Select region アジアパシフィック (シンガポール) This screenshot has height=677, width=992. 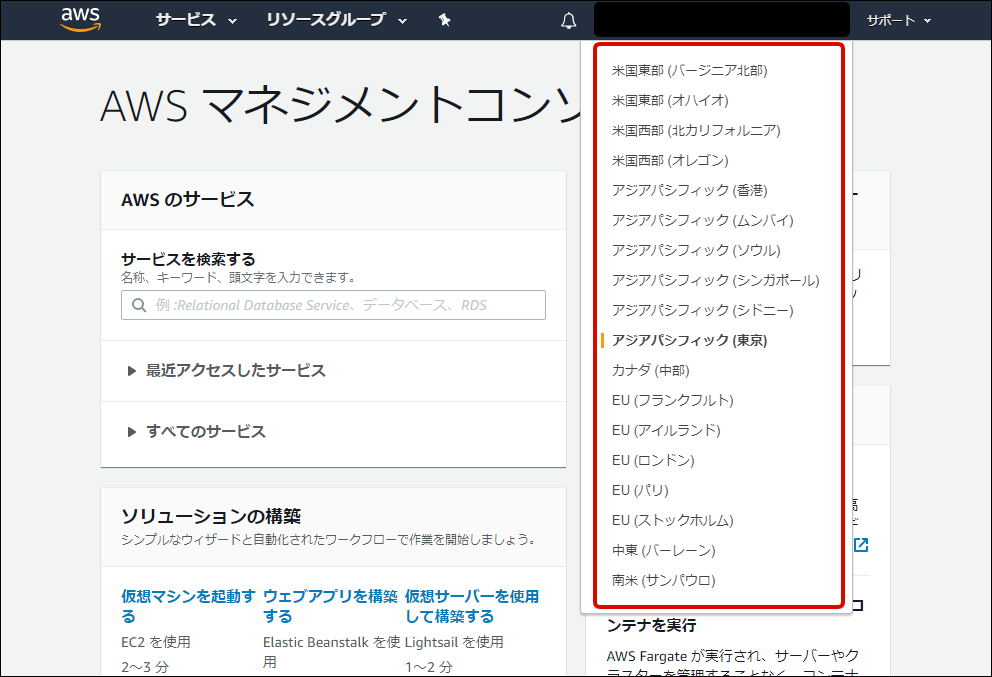point(715,280)
